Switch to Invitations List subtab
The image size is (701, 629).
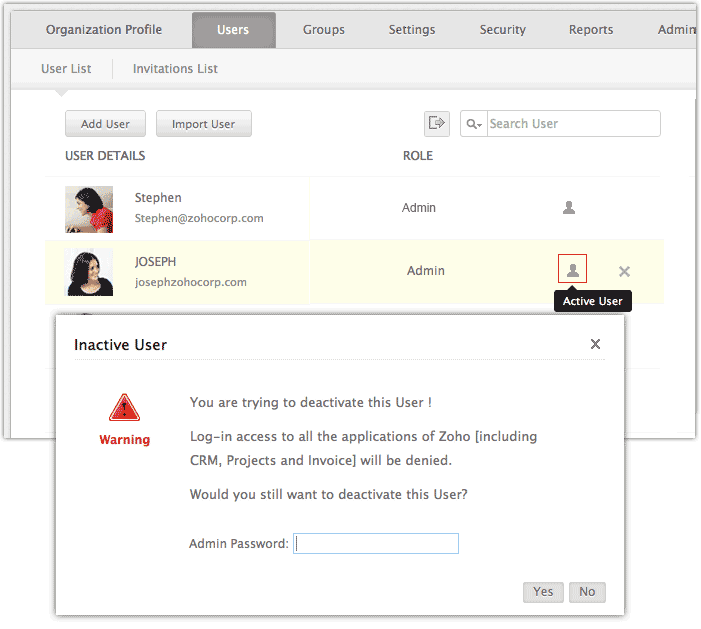(175, 69)
